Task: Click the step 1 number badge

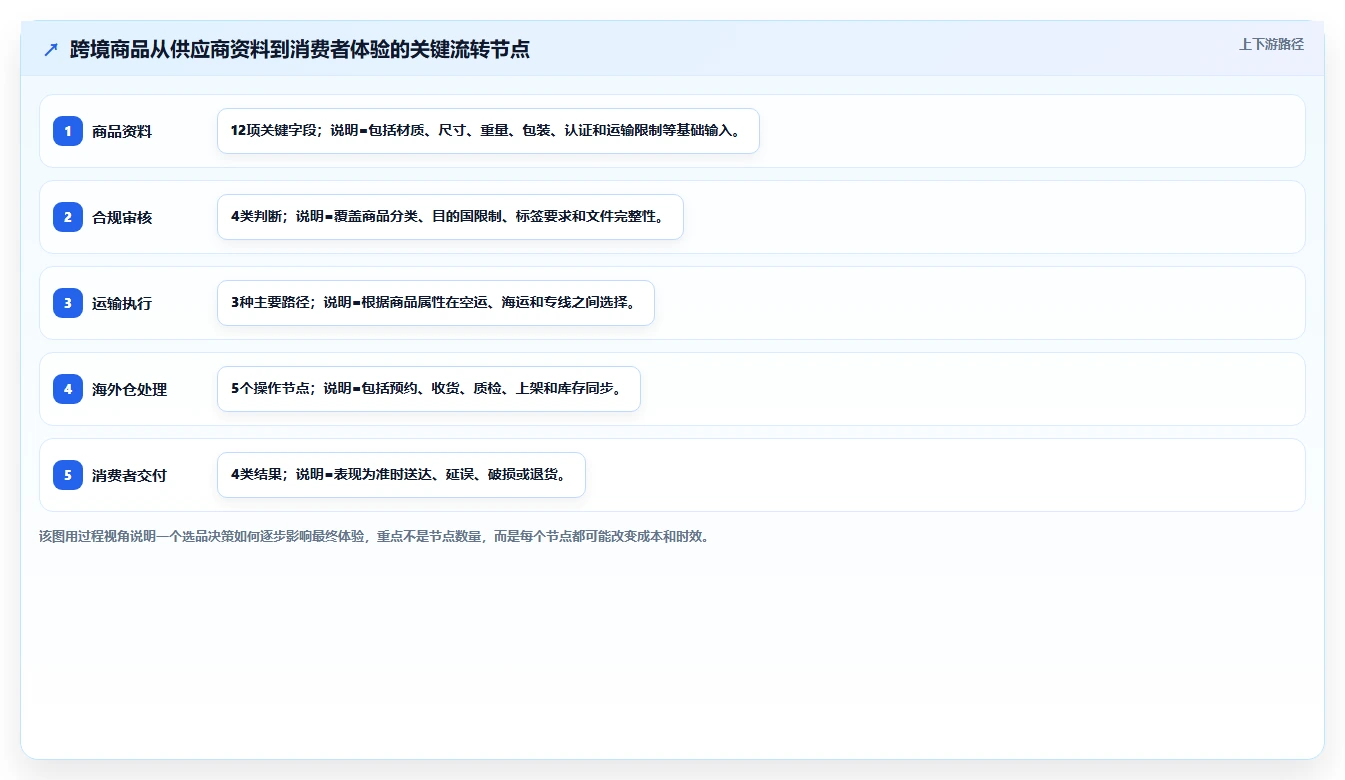Action: 68,131
